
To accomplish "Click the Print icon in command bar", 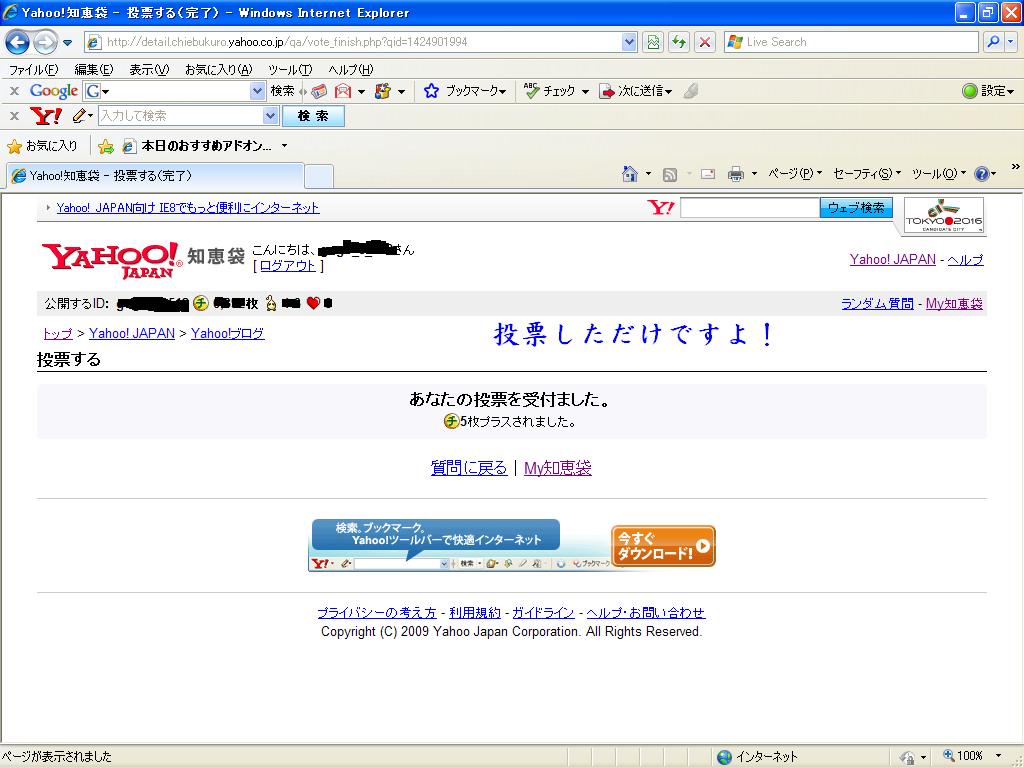I will pyautogui.click(x=736, y=174).
